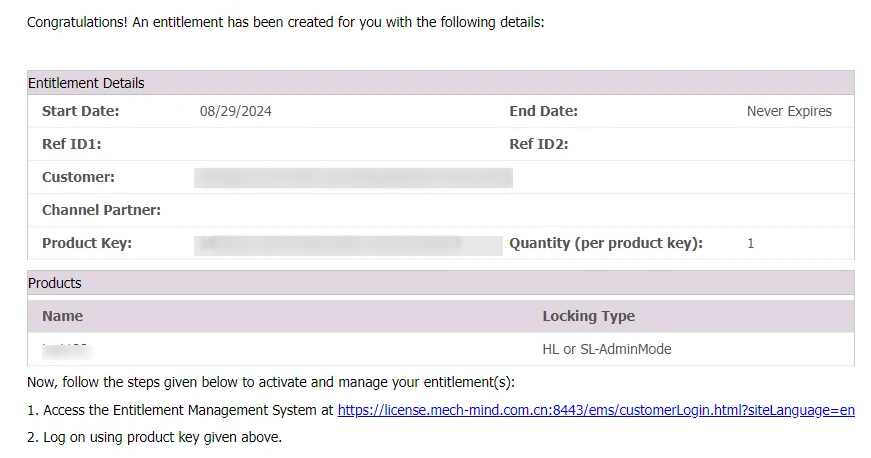Click the Ref ID2 label
The height and width of the screenshot is (458, 871).
tap(538, 144)
